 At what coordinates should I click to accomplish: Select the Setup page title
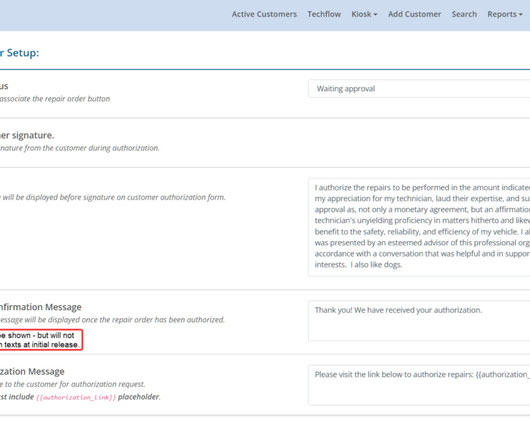pyautogui.click(x=19, y=53)
